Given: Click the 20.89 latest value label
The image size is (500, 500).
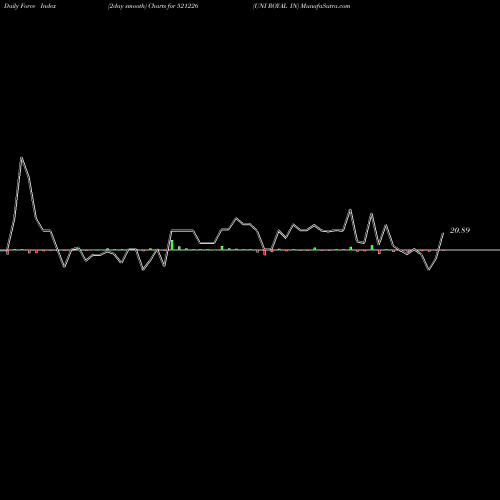Looking at the screenshot, I should coord(460,230).
